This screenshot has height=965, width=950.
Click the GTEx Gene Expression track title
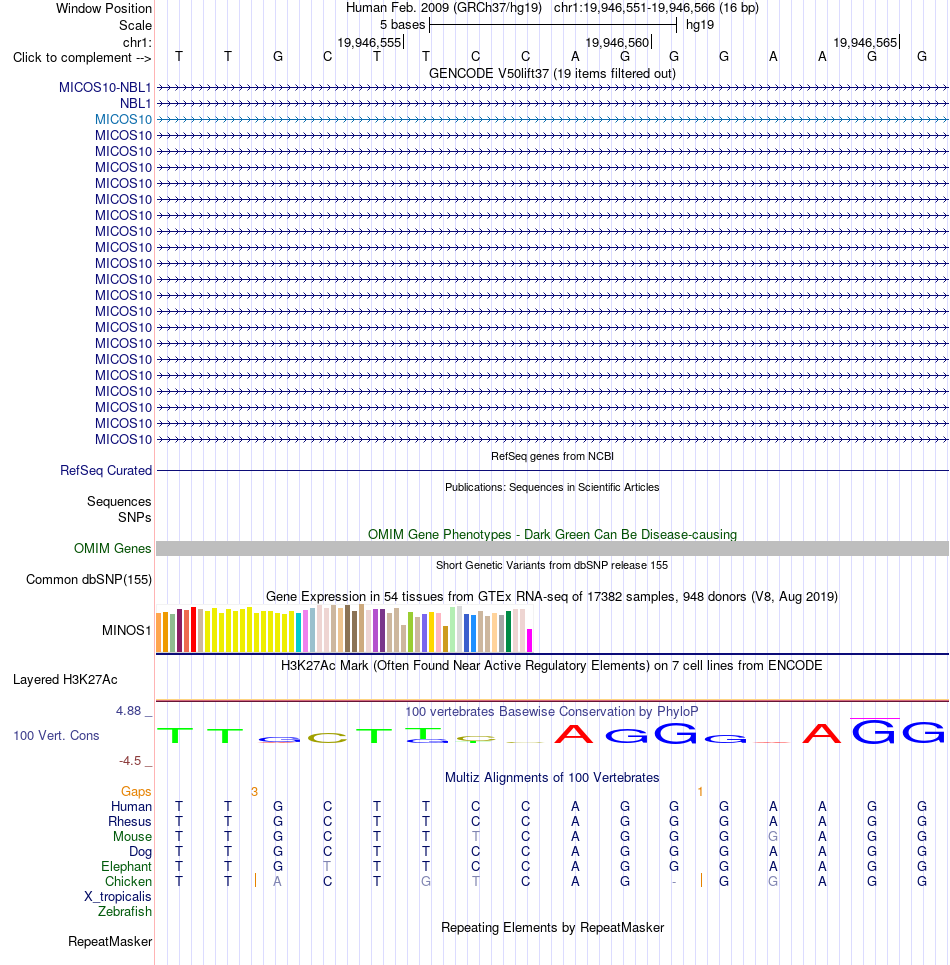[x=552, y=596]
